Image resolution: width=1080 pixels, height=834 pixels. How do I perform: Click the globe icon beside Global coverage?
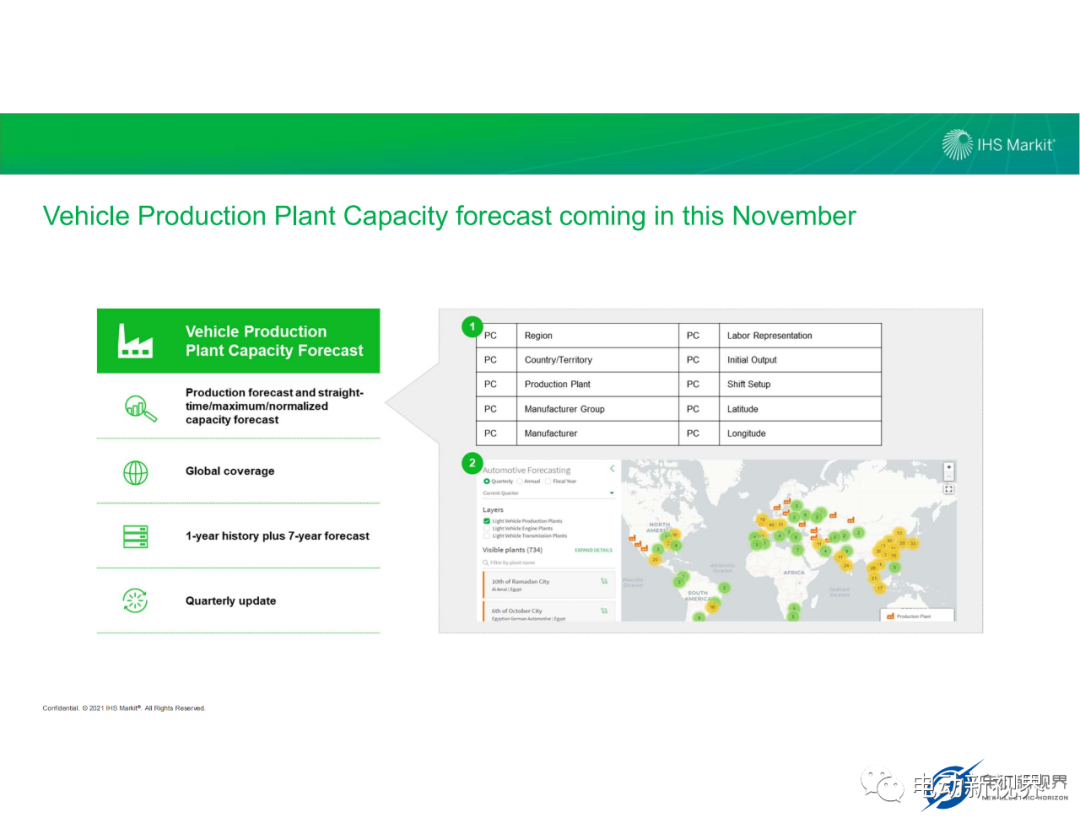(x=136, y=473)
